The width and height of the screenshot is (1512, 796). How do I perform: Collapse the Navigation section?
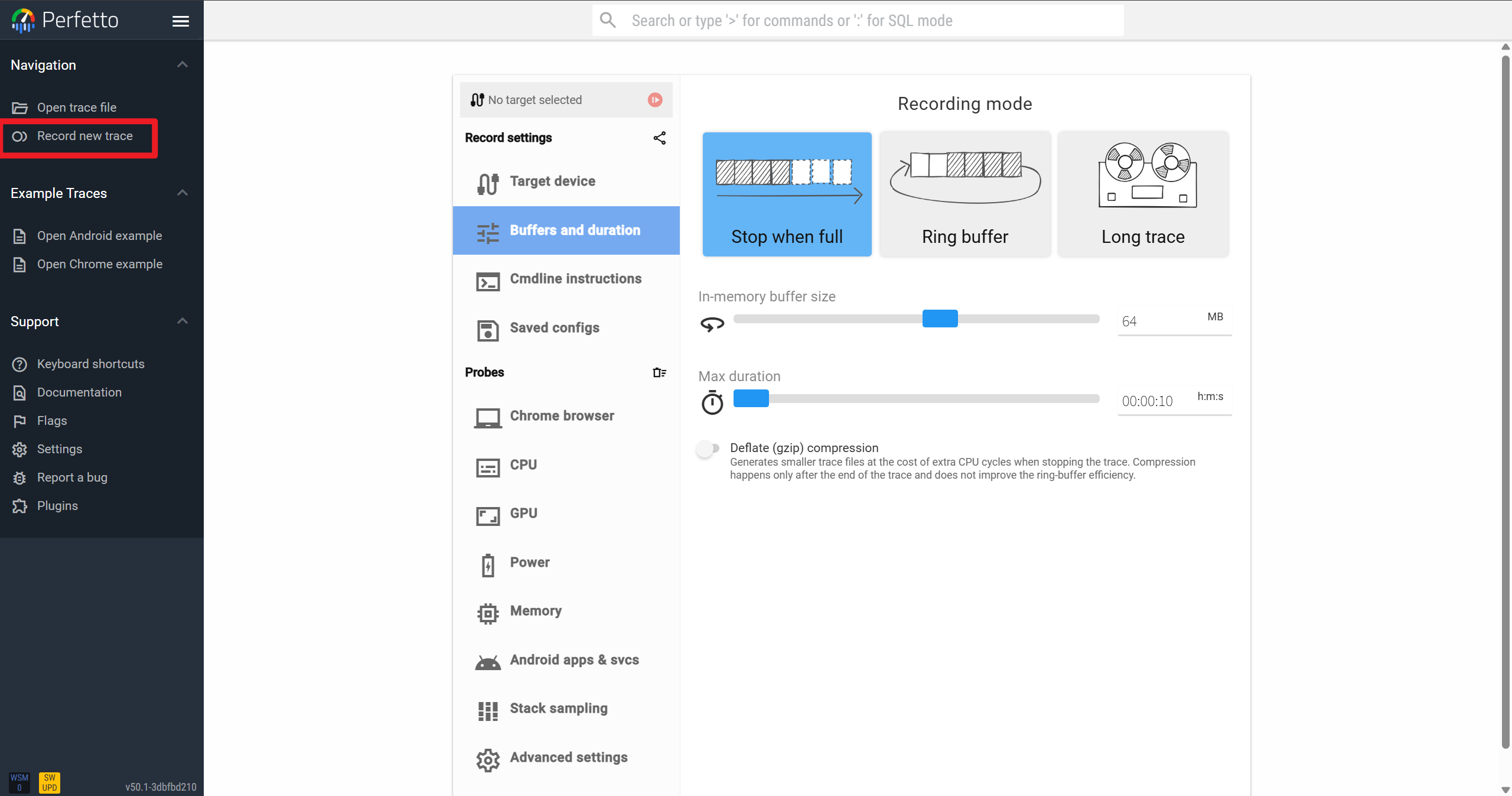coord(183,64)
